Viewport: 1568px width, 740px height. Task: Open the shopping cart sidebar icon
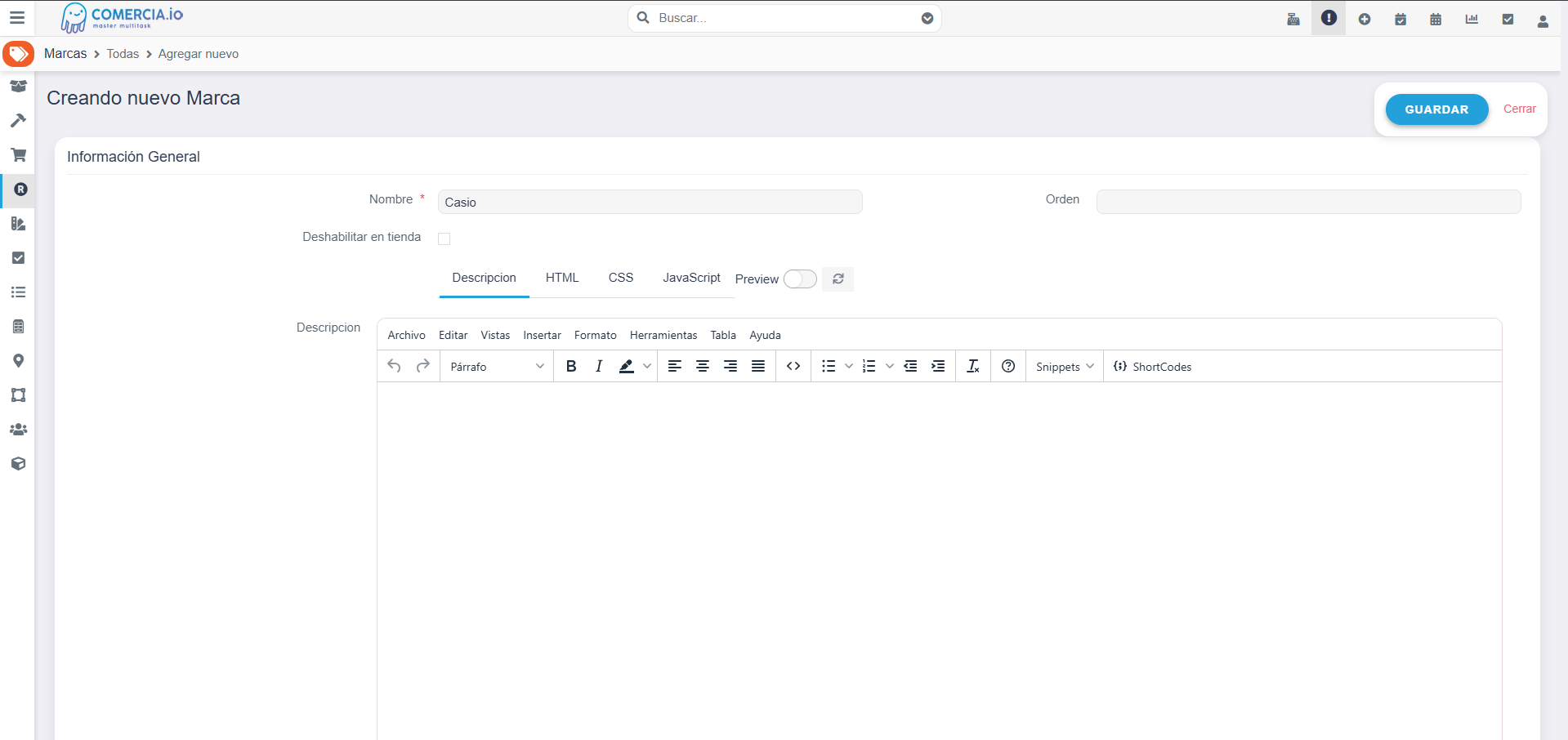pos(18,154)
